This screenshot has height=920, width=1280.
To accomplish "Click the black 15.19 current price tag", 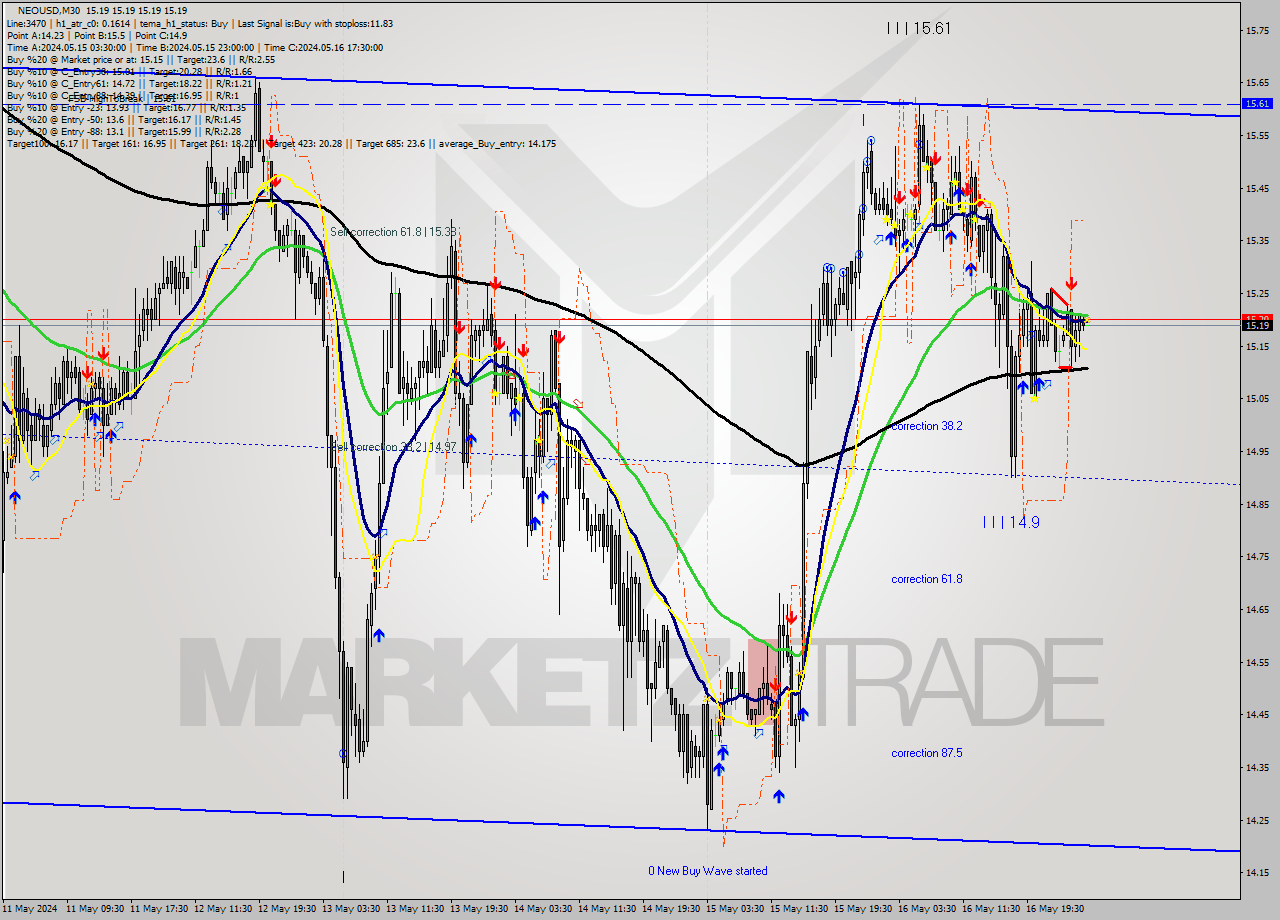I will coord(1256,325).
